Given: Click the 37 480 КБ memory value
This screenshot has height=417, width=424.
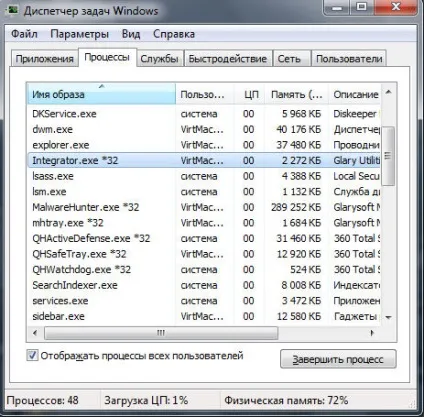Looking at the screenshot, I should (298, 145).
